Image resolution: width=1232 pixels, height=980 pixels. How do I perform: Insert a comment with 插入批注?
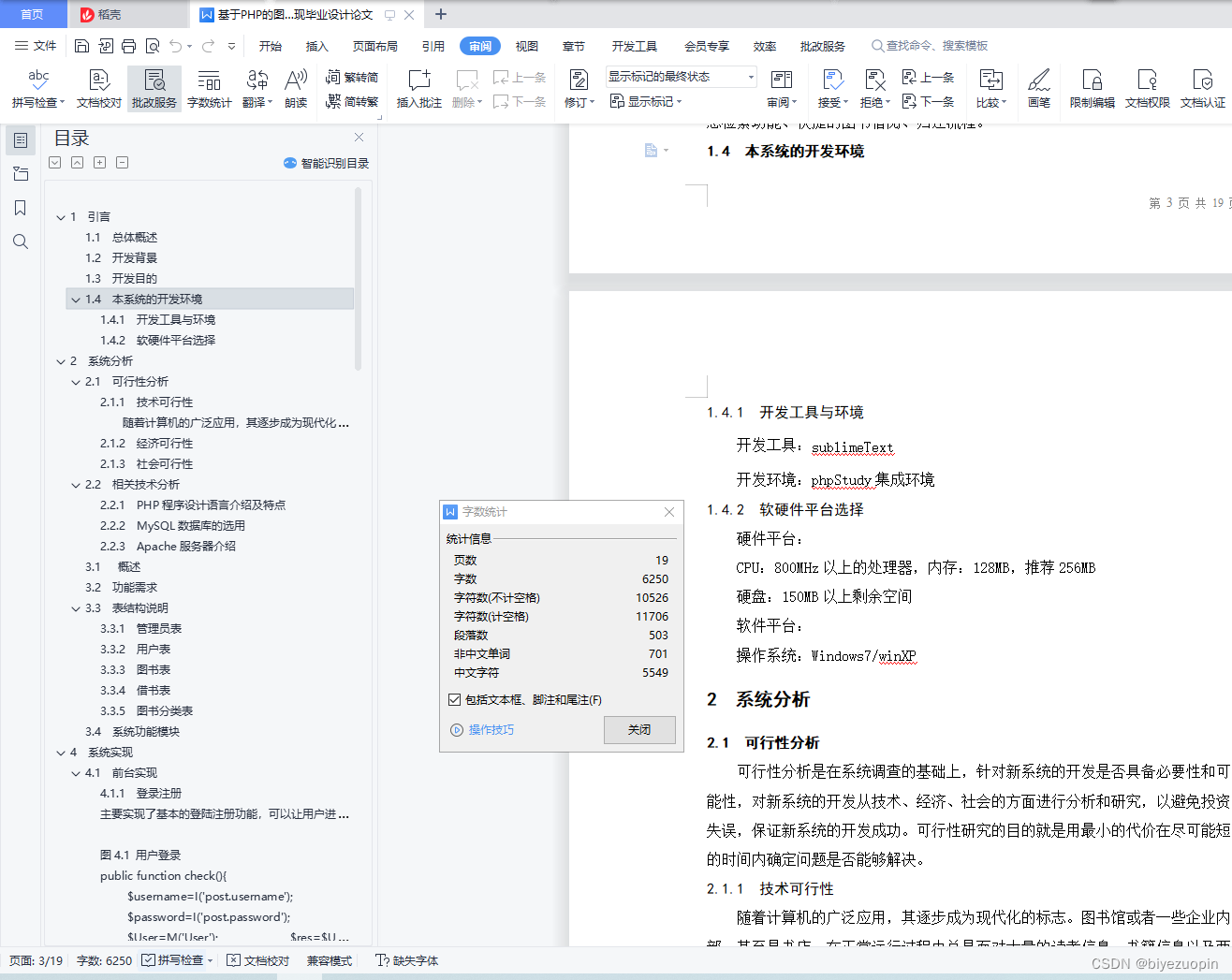419,89
